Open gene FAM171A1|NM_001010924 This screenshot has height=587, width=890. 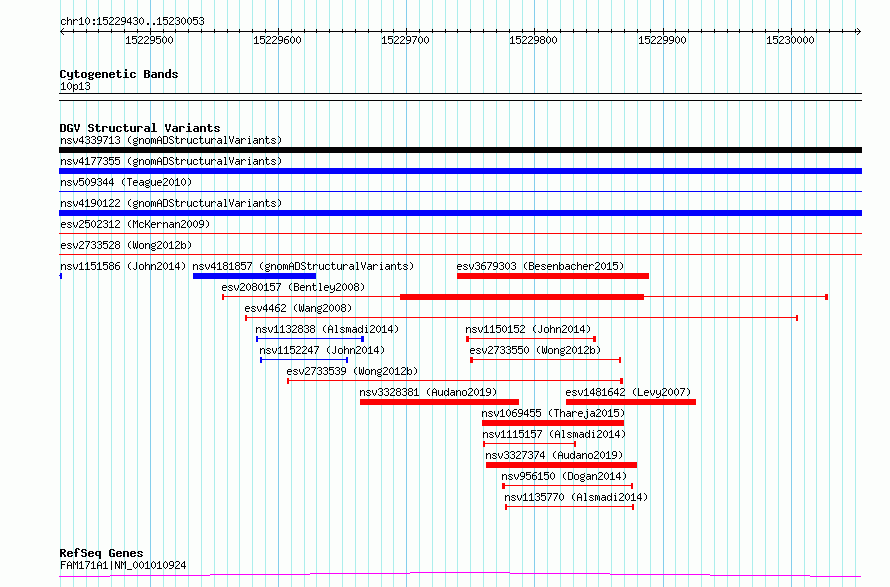[123, 565]
